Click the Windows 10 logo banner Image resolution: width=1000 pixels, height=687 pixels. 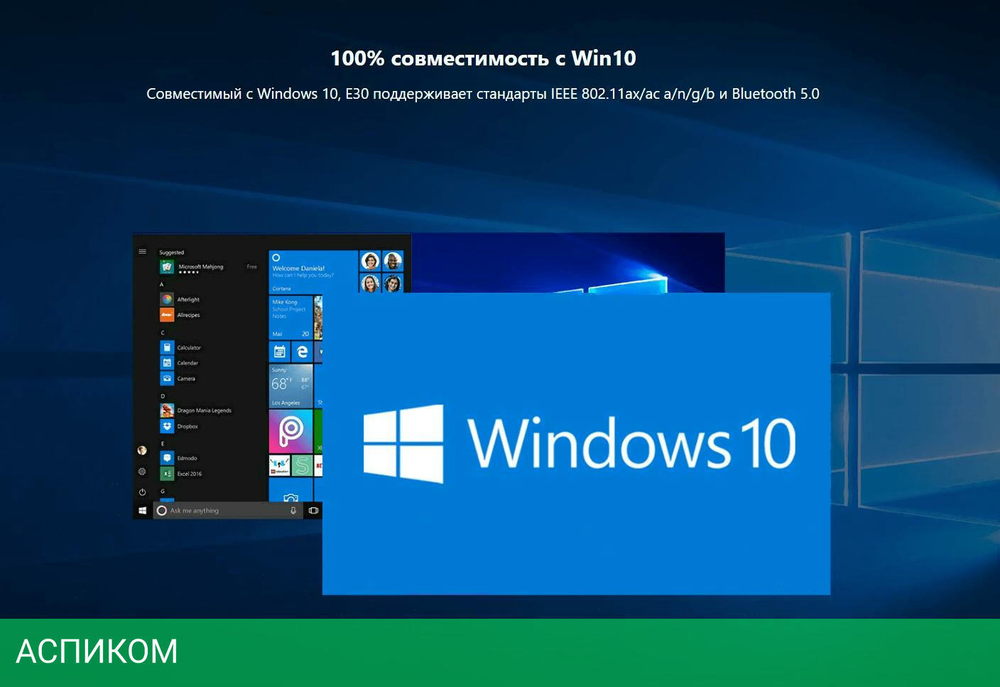(x=577, y=444)
